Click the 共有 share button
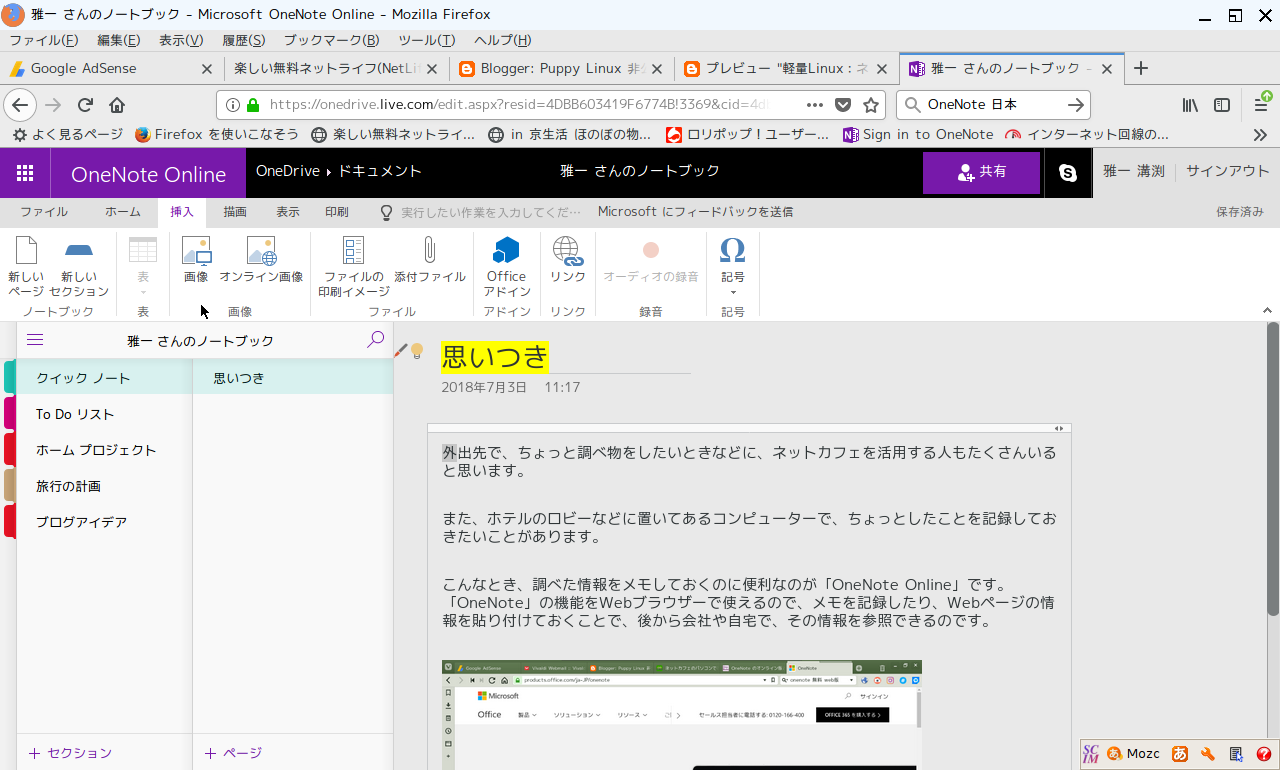This screenshot has width=1280, height=770. click(981, 172)
